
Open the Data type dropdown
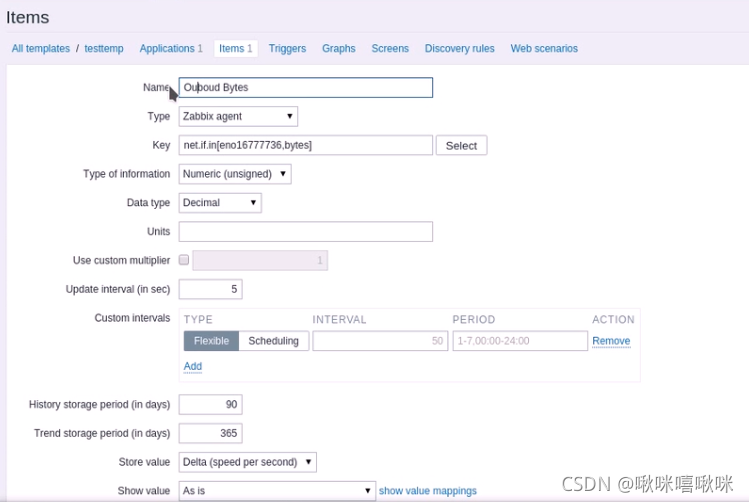tap(220, 203)
